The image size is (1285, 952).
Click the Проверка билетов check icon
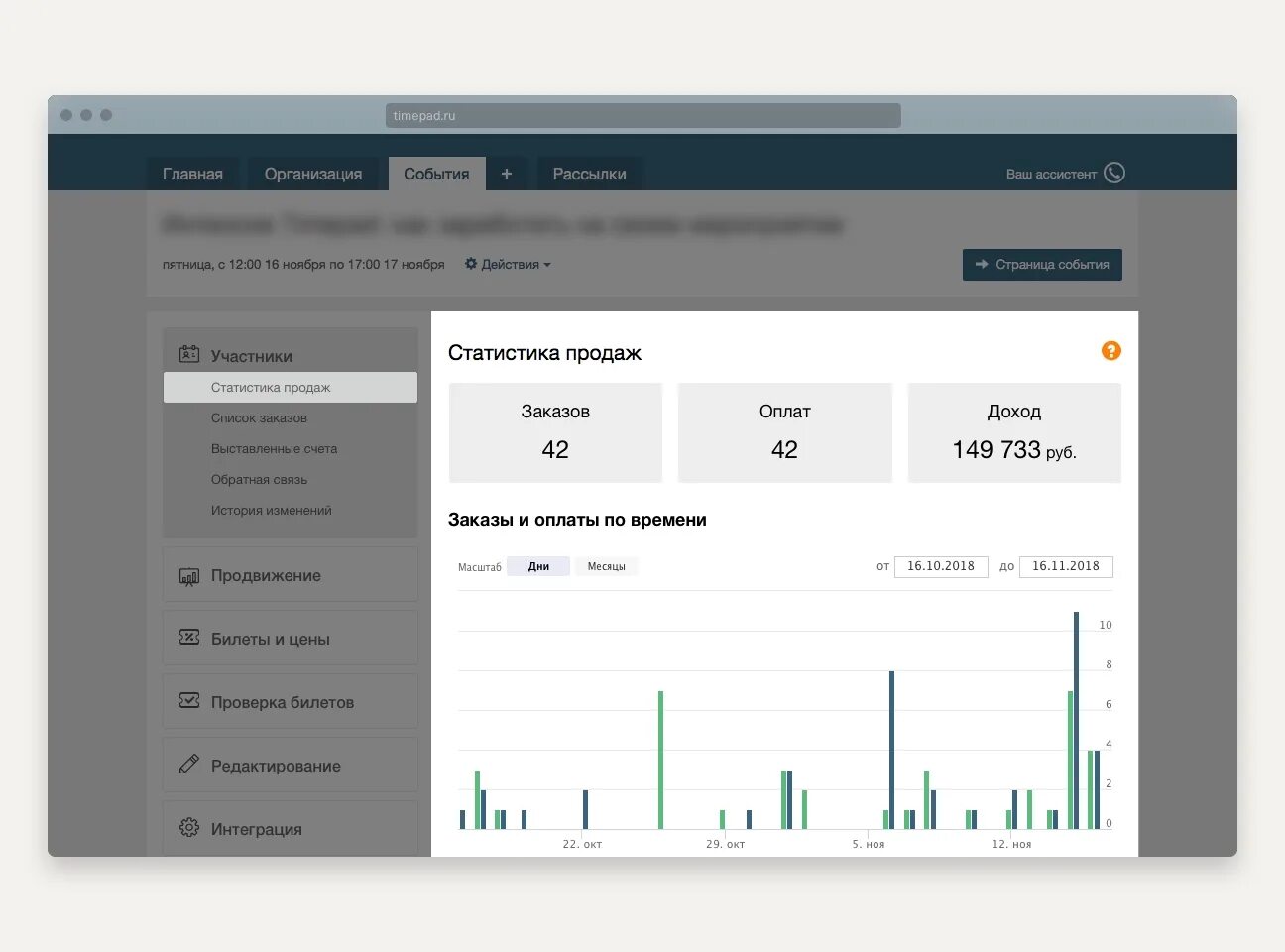189,701
